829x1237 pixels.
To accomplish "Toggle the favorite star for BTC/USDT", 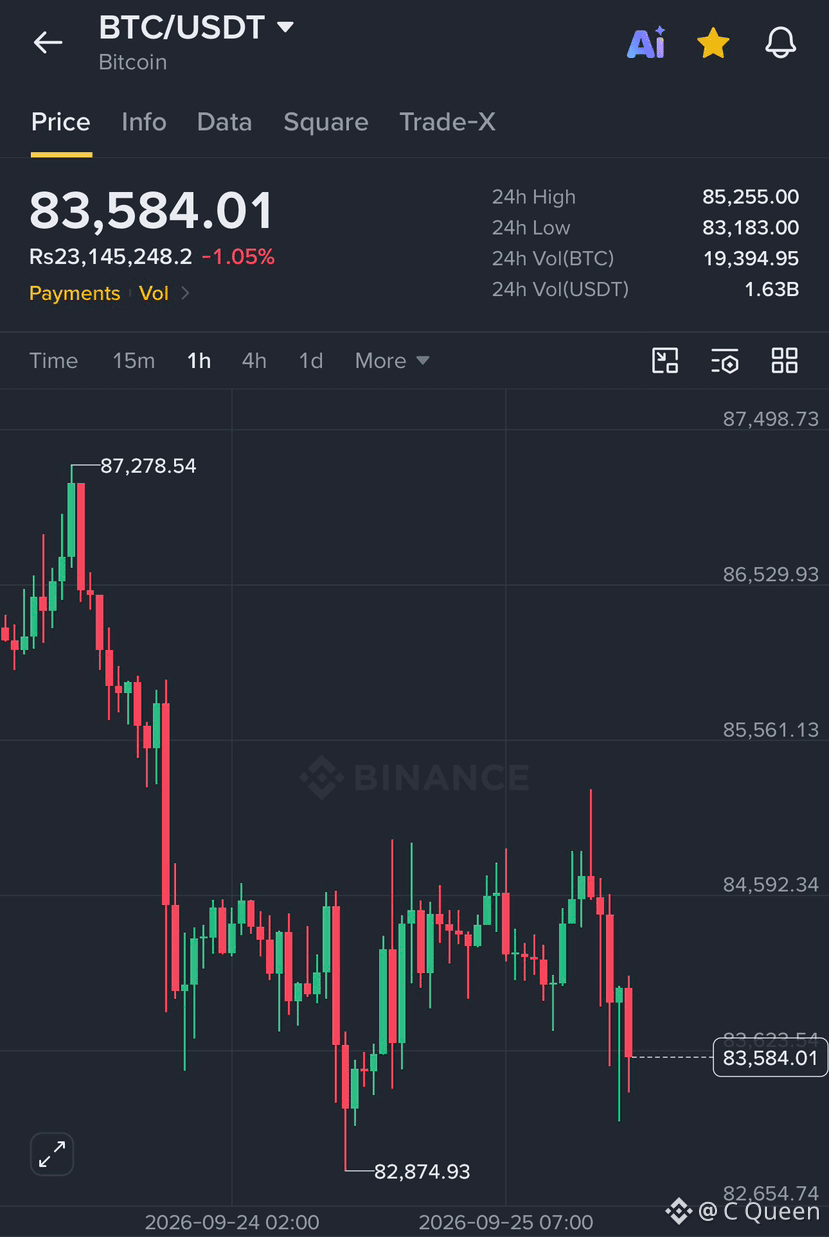I will (713, 43).
